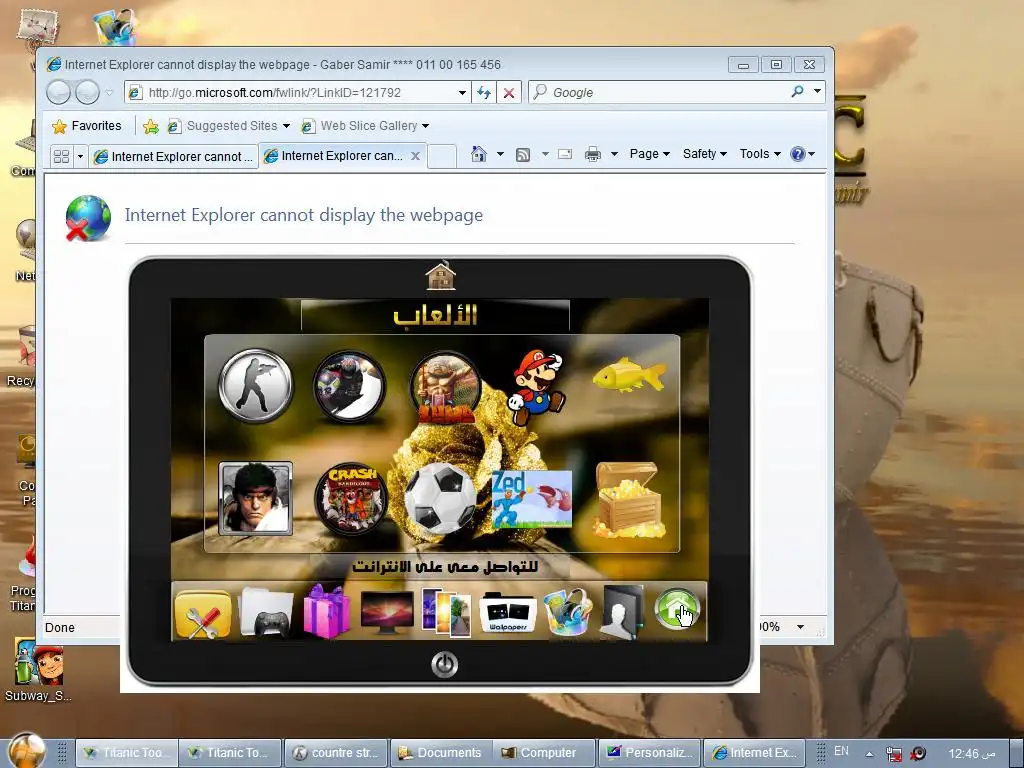
Task: Open the Zed game thumbnail
Action: (532, 499)
